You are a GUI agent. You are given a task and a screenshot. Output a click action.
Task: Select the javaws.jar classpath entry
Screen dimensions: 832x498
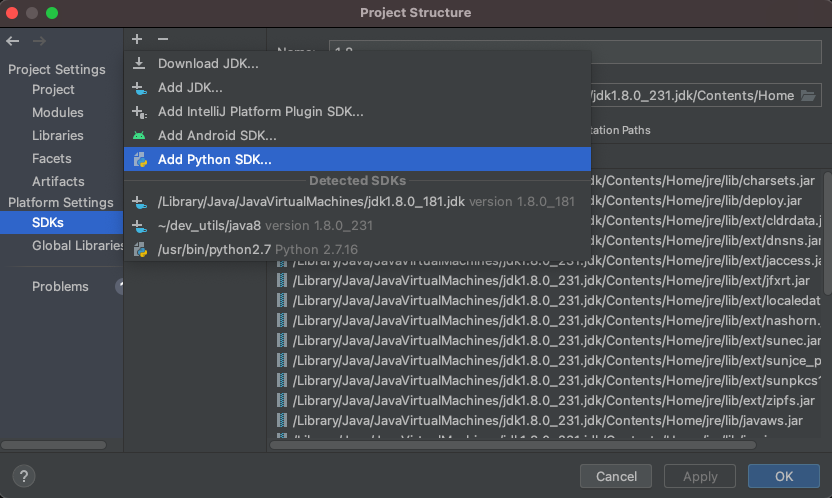549,421
